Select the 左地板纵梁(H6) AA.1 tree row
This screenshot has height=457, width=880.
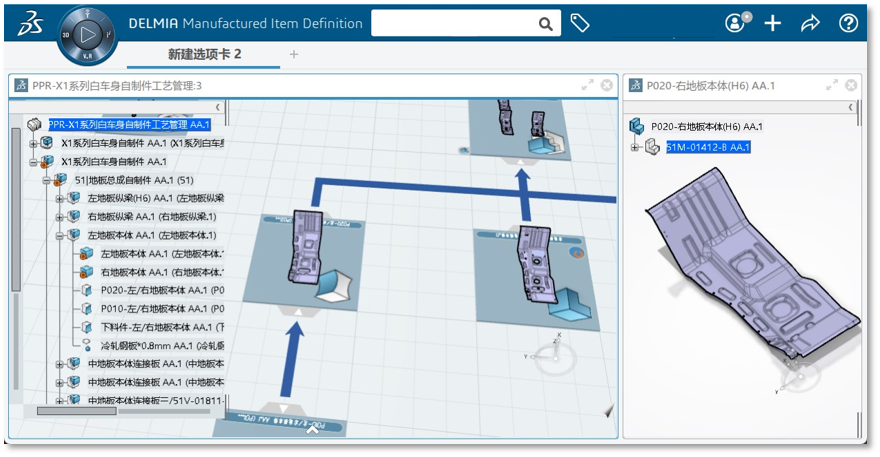point(155,198)
